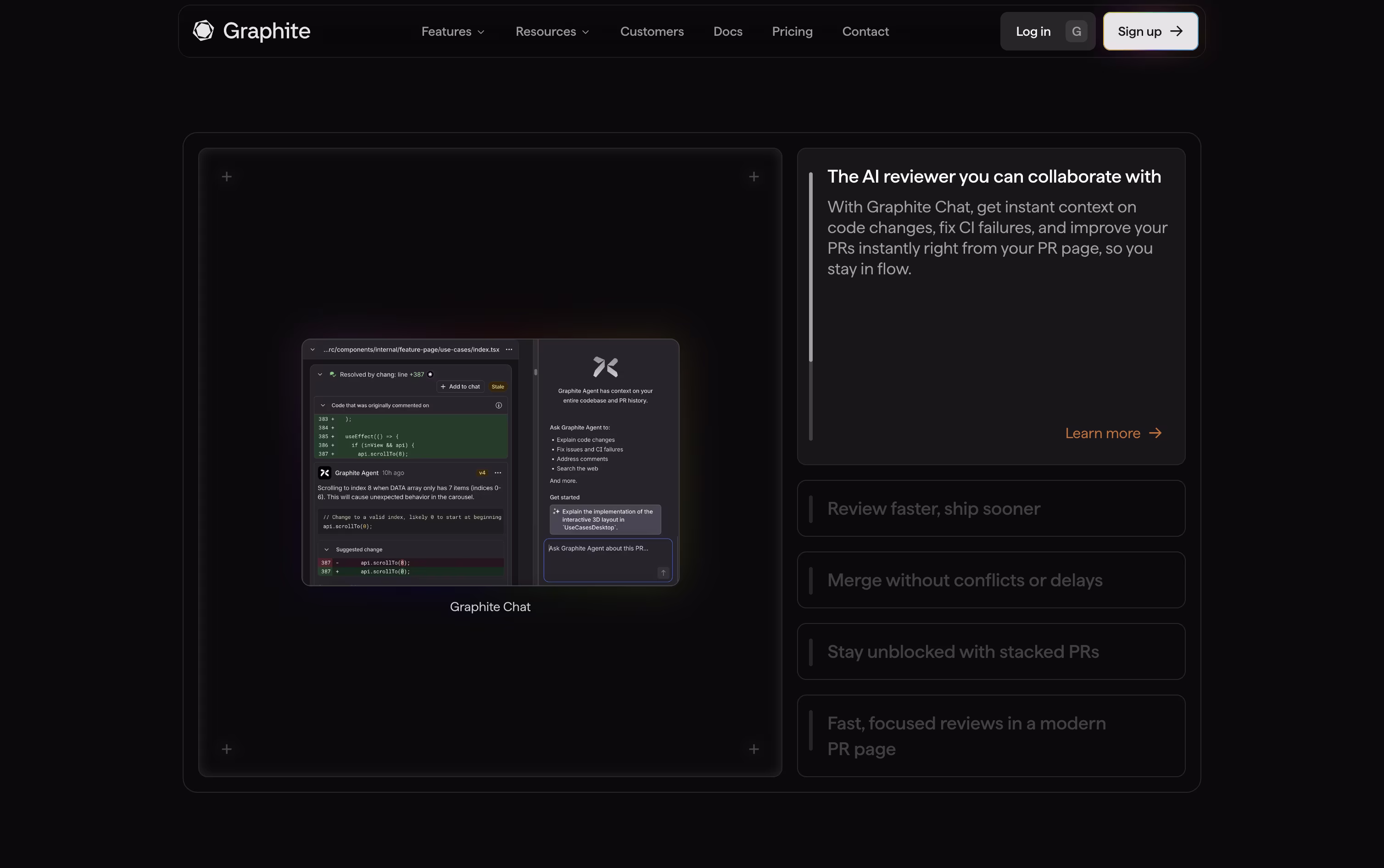
Task: Open 'Stay unblocked with stacked PRs' tab
Action: (991, 651)
